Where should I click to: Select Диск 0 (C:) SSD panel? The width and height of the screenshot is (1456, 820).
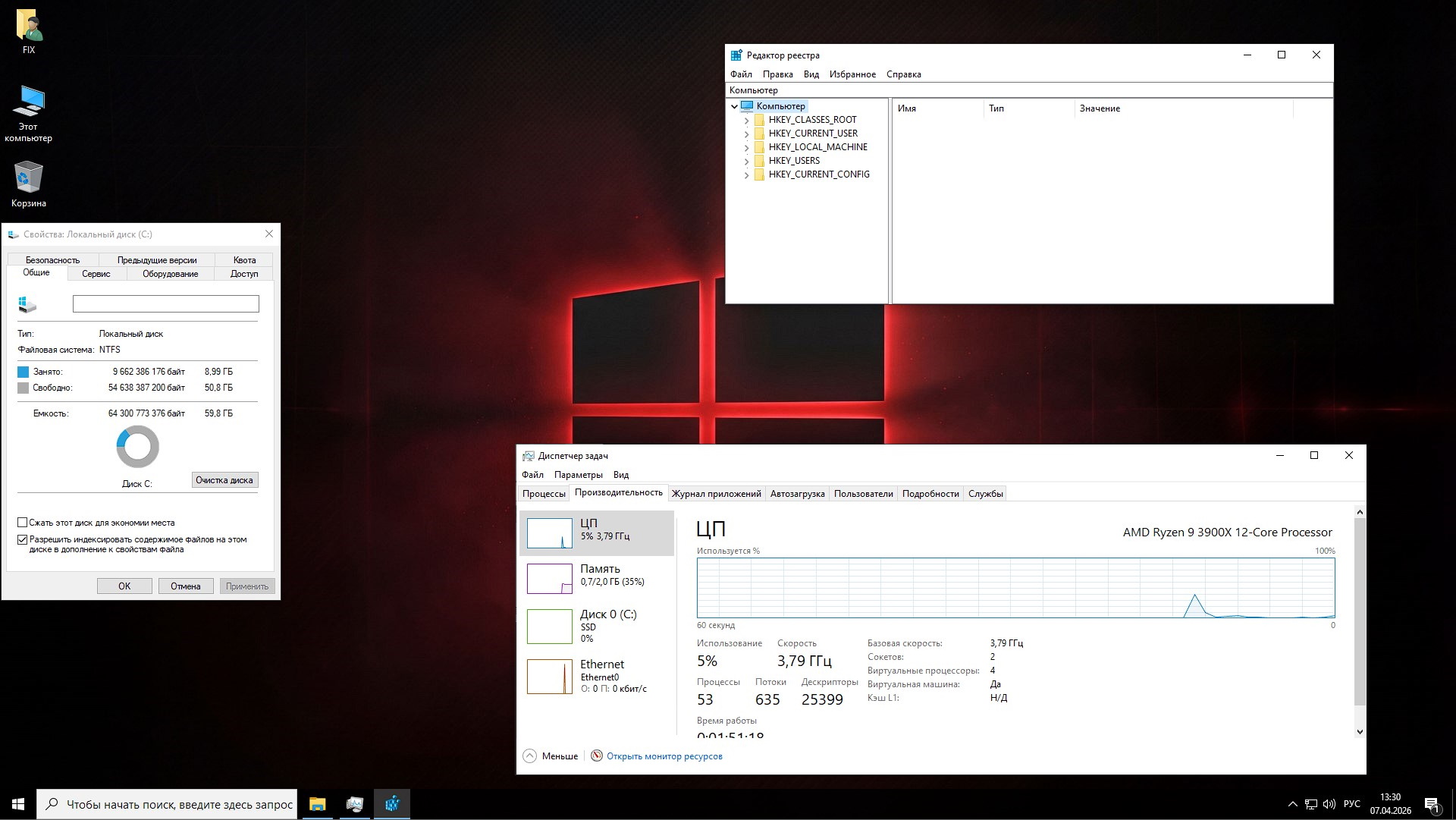coord(596,625)
